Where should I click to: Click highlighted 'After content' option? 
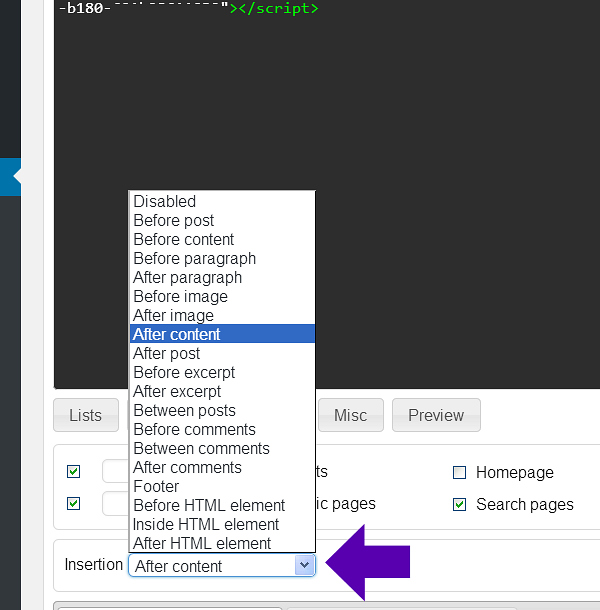coord(177,334)
